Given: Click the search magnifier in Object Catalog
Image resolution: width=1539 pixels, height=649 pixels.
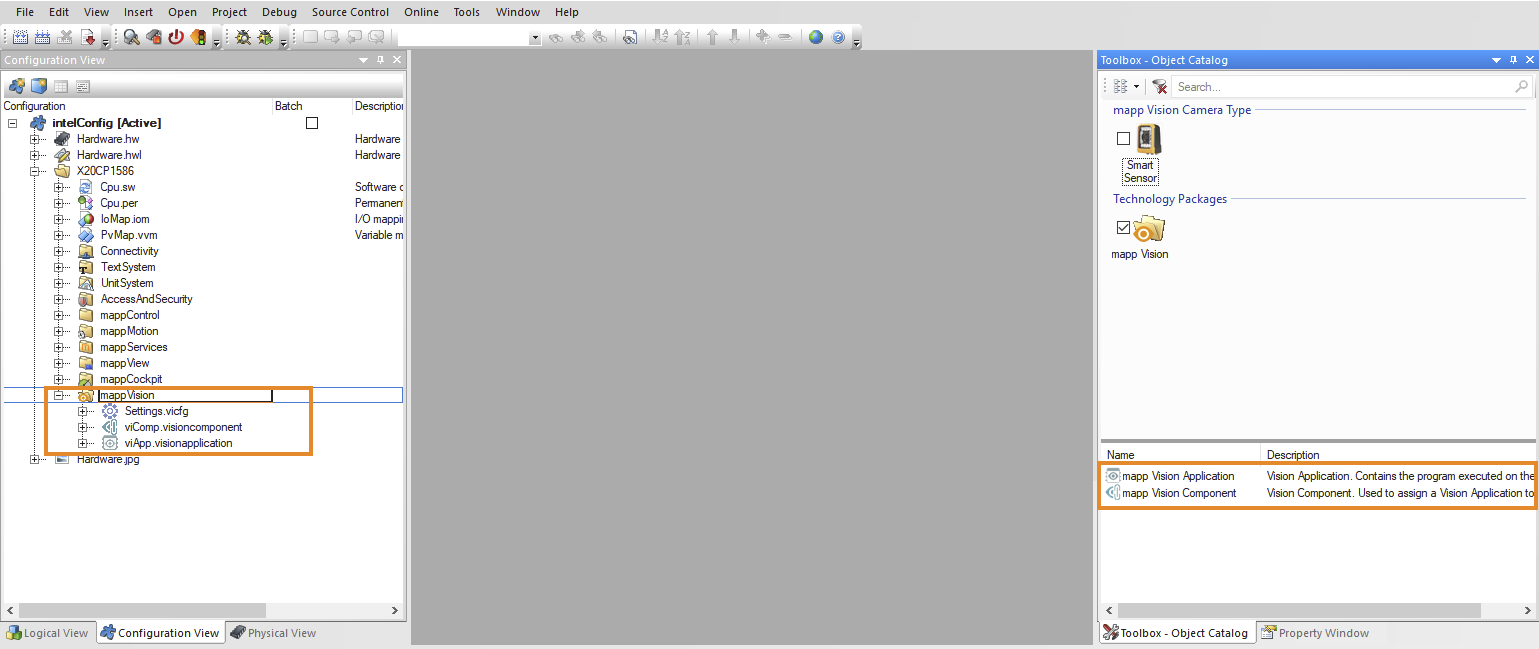Looking at the screenshot, I should [x=1522, y=87].
